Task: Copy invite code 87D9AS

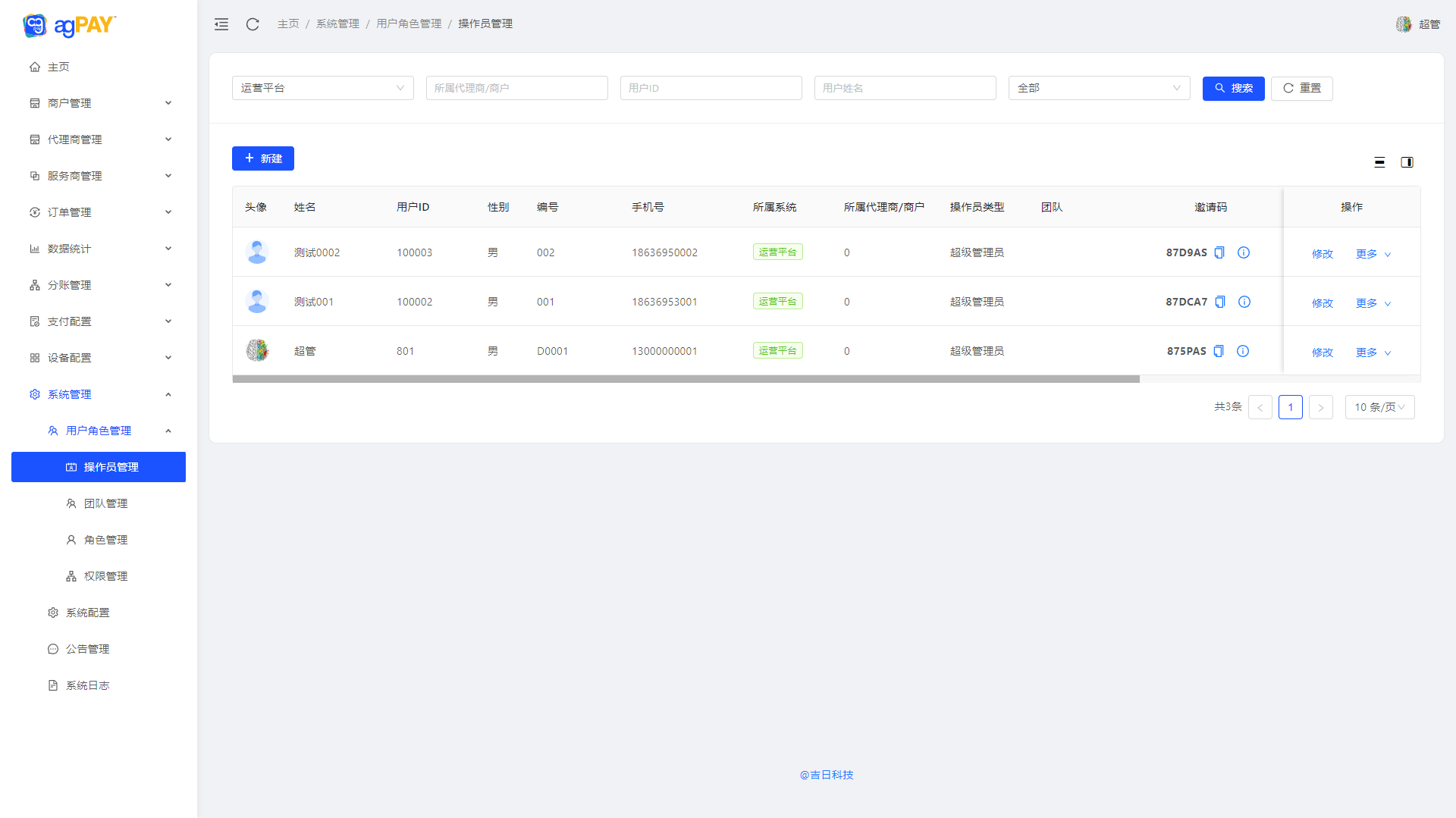Action: [1219, 252]
